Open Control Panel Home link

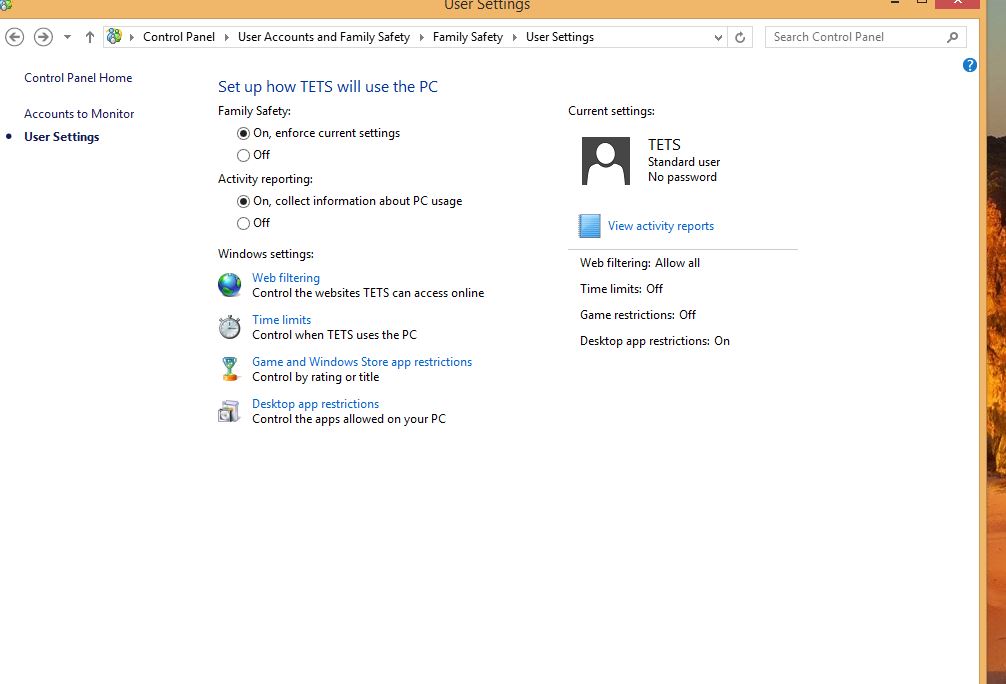pyautogui.click(x=78, y=78)
